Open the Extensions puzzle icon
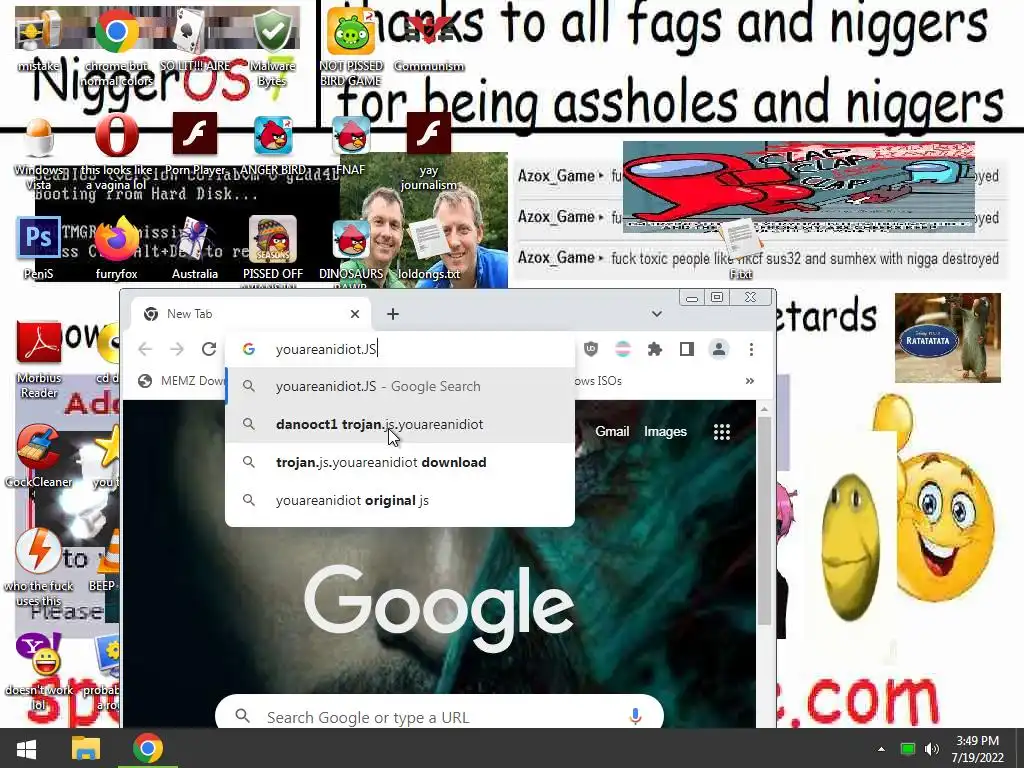This screenshot has width=1024, height=768. [x=654, y=349]
